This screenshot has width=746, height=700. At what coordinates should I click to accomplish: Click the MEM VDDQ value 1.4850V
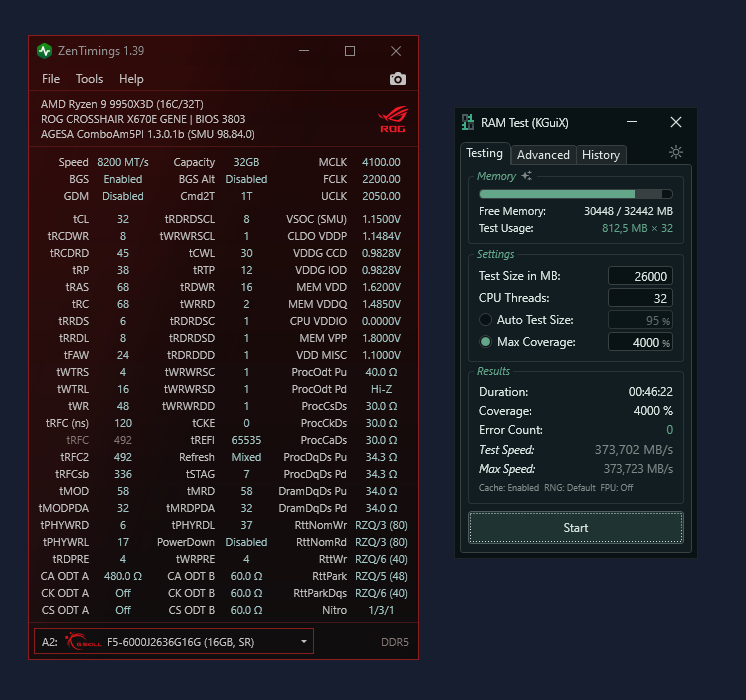(381, 304)
